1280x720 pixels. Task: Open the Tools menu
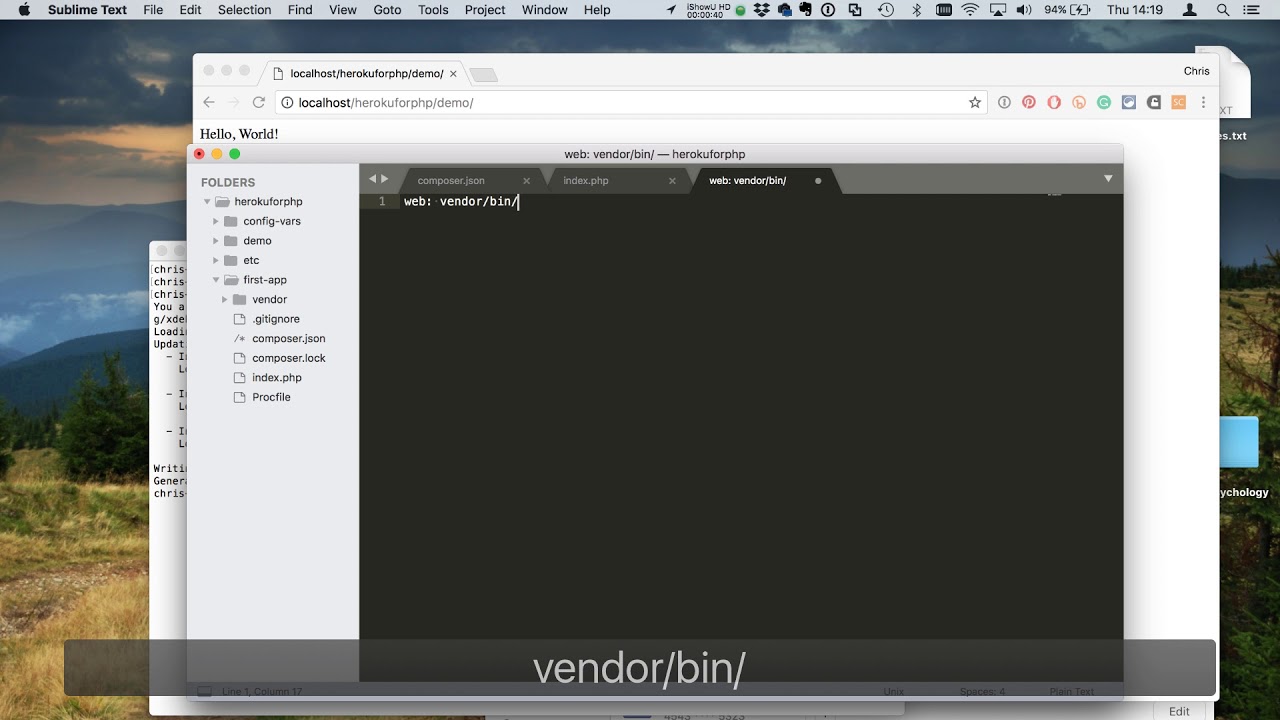point(433,10)
